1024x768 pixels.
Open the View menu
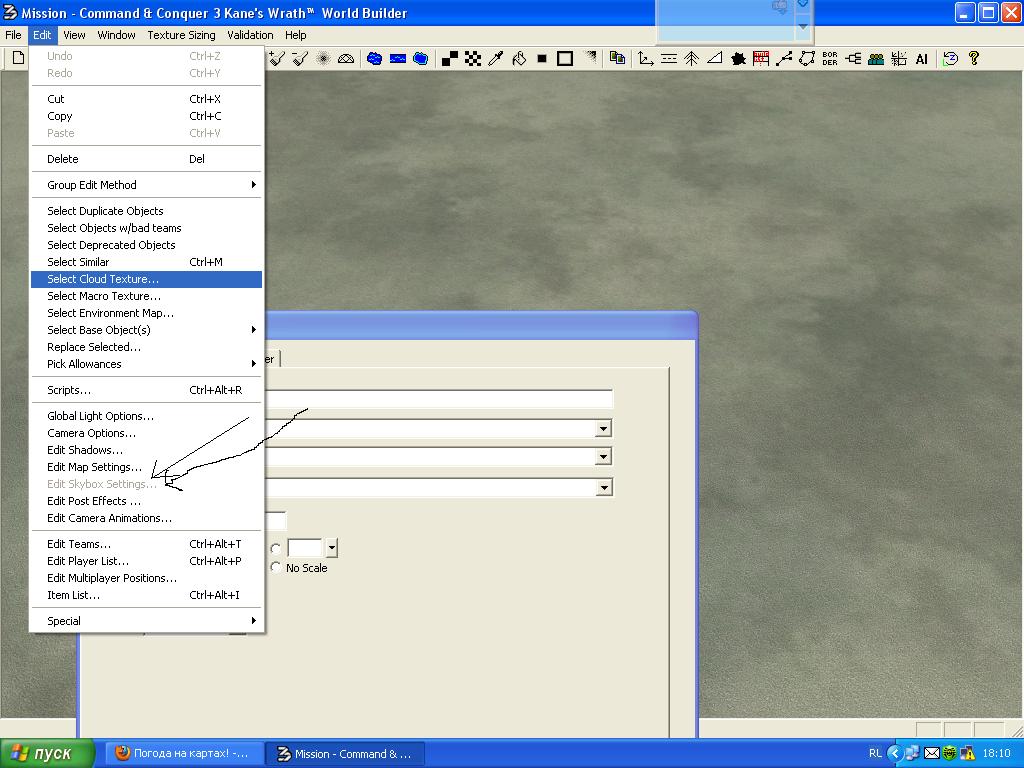pyautogui.click(x=74, y=35)
